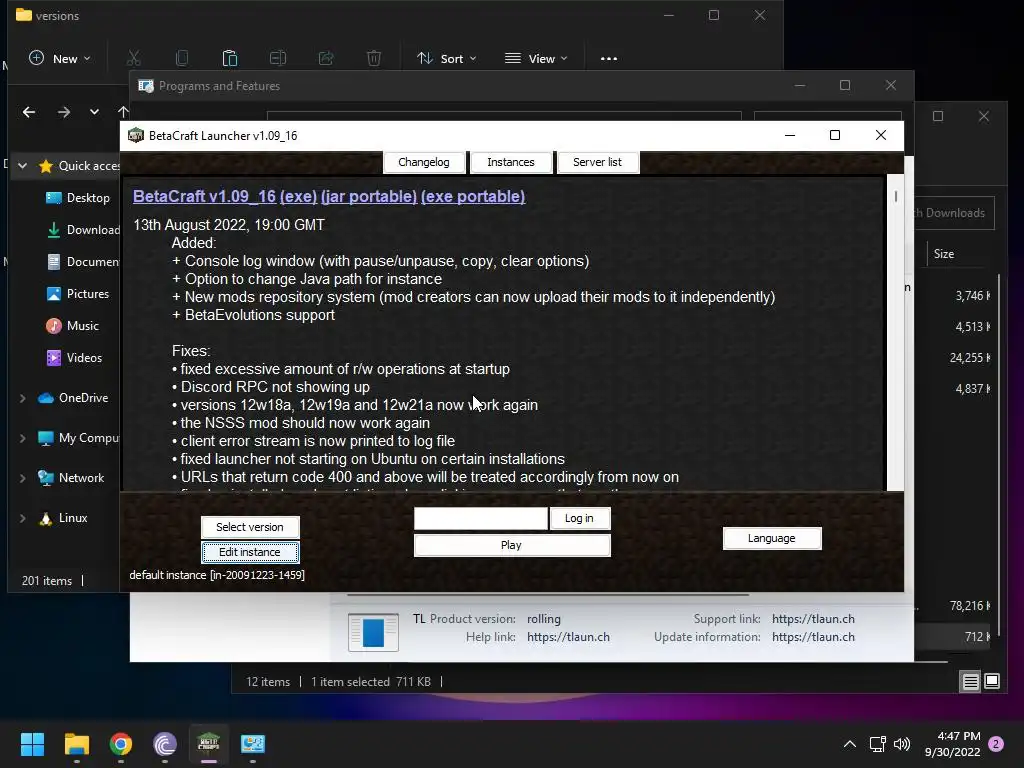Click the Delete trash icon in Explorer toolbar
Image resolution: width=1024 pixels, height=768 pixels.
tap(374, 58)
